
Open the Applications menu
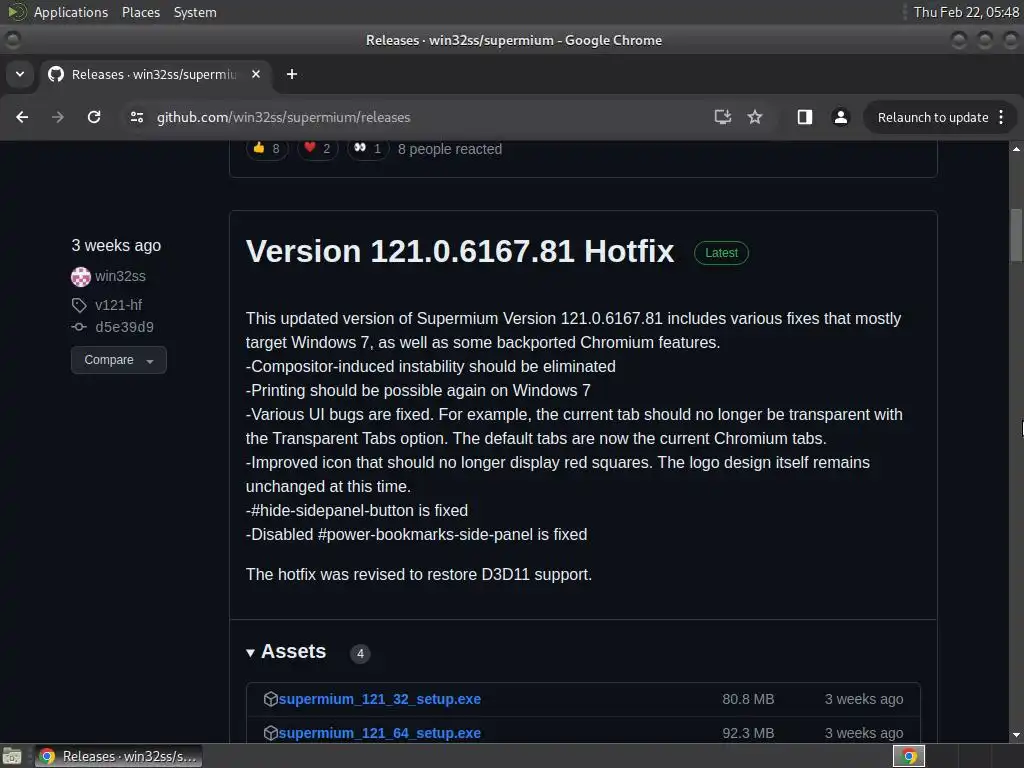[71, 12]
